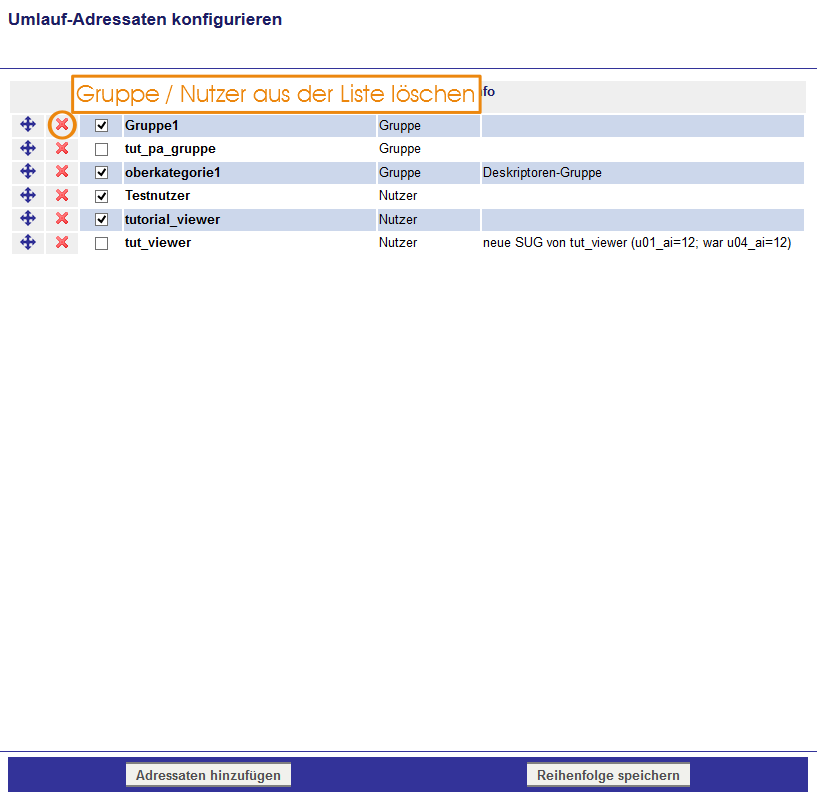Tick the tut_viewer checkbox
The height and width of the screenshot is (801, 817).
tap(102, 243)
